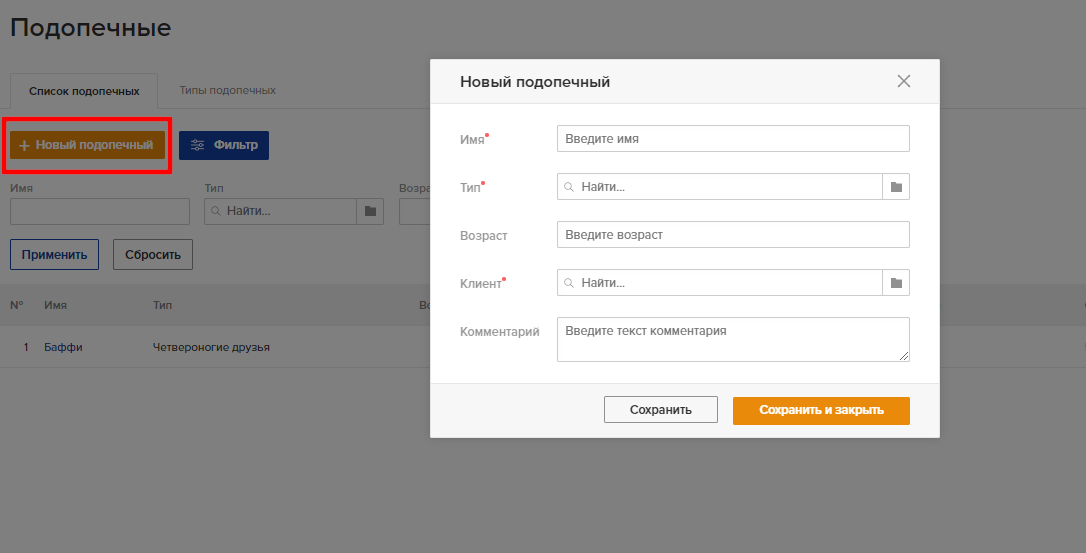The height and width of the screenshot is (553, 1086).
Task: Open the Баффи record link
Action: coord(63,347)
